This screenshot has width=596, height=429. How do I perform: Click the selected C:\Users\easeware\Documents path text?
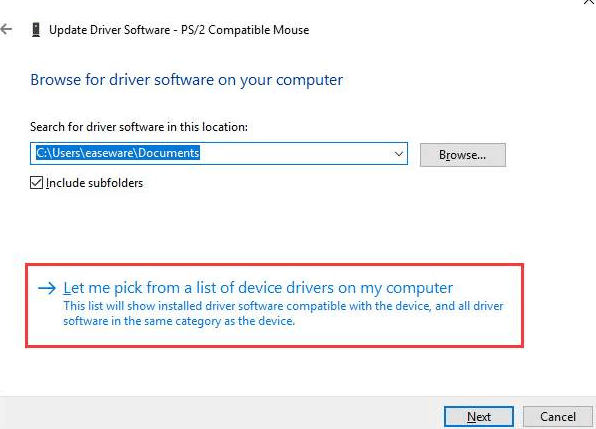point(117,153)
